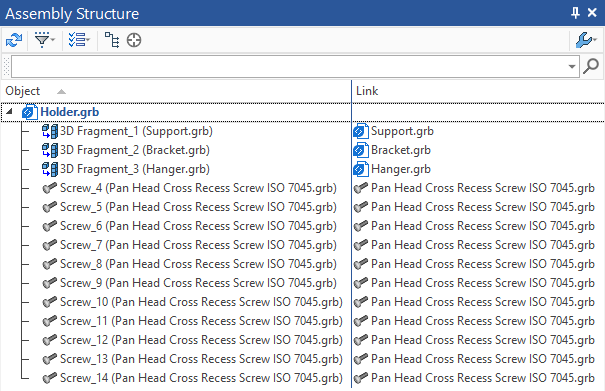Click the 3D Fragment_1 fragment icon

(50, 131)
